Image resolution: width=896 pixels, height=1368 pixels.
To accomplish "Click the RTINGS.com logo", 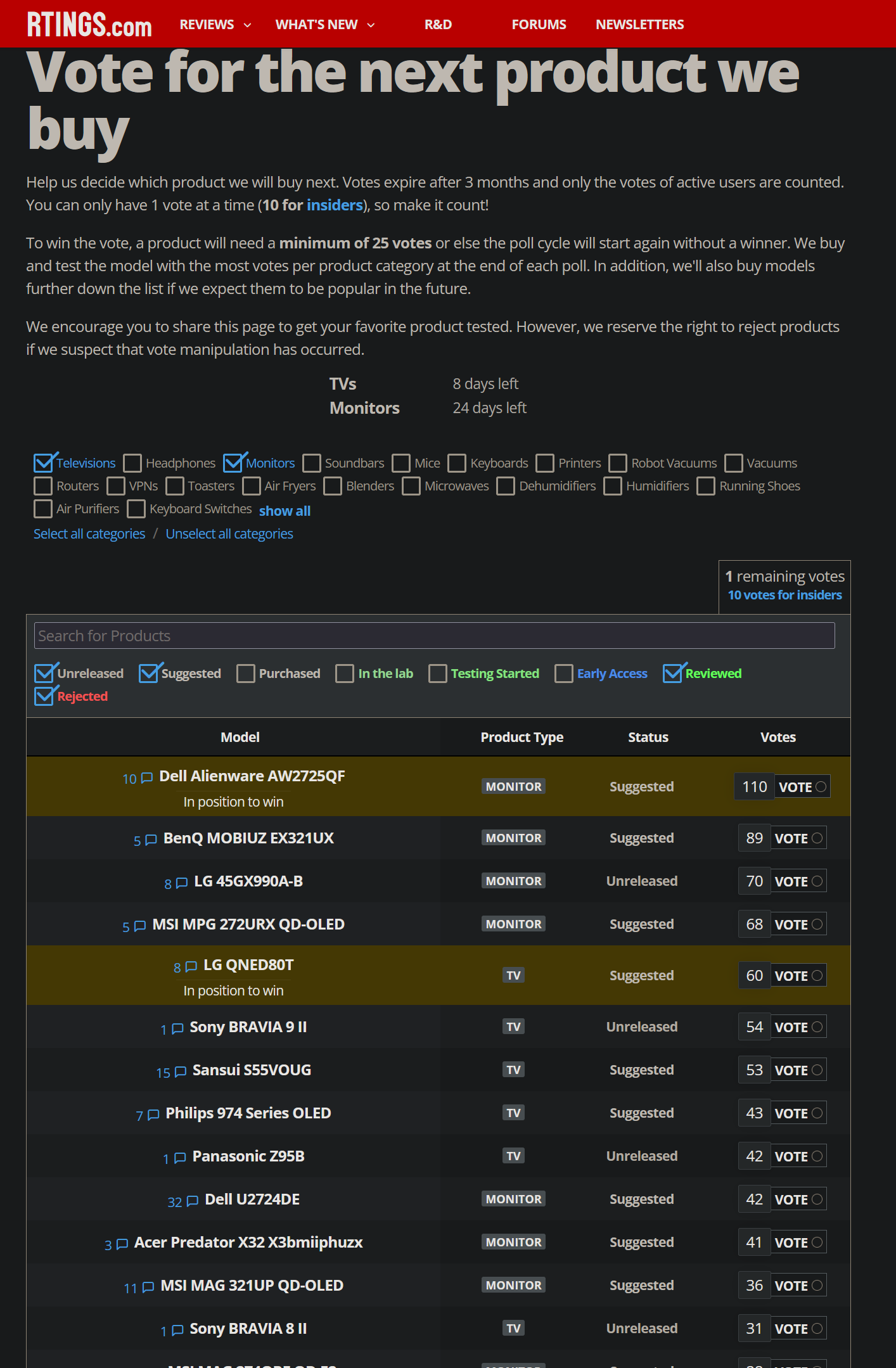I will point(89,24).
